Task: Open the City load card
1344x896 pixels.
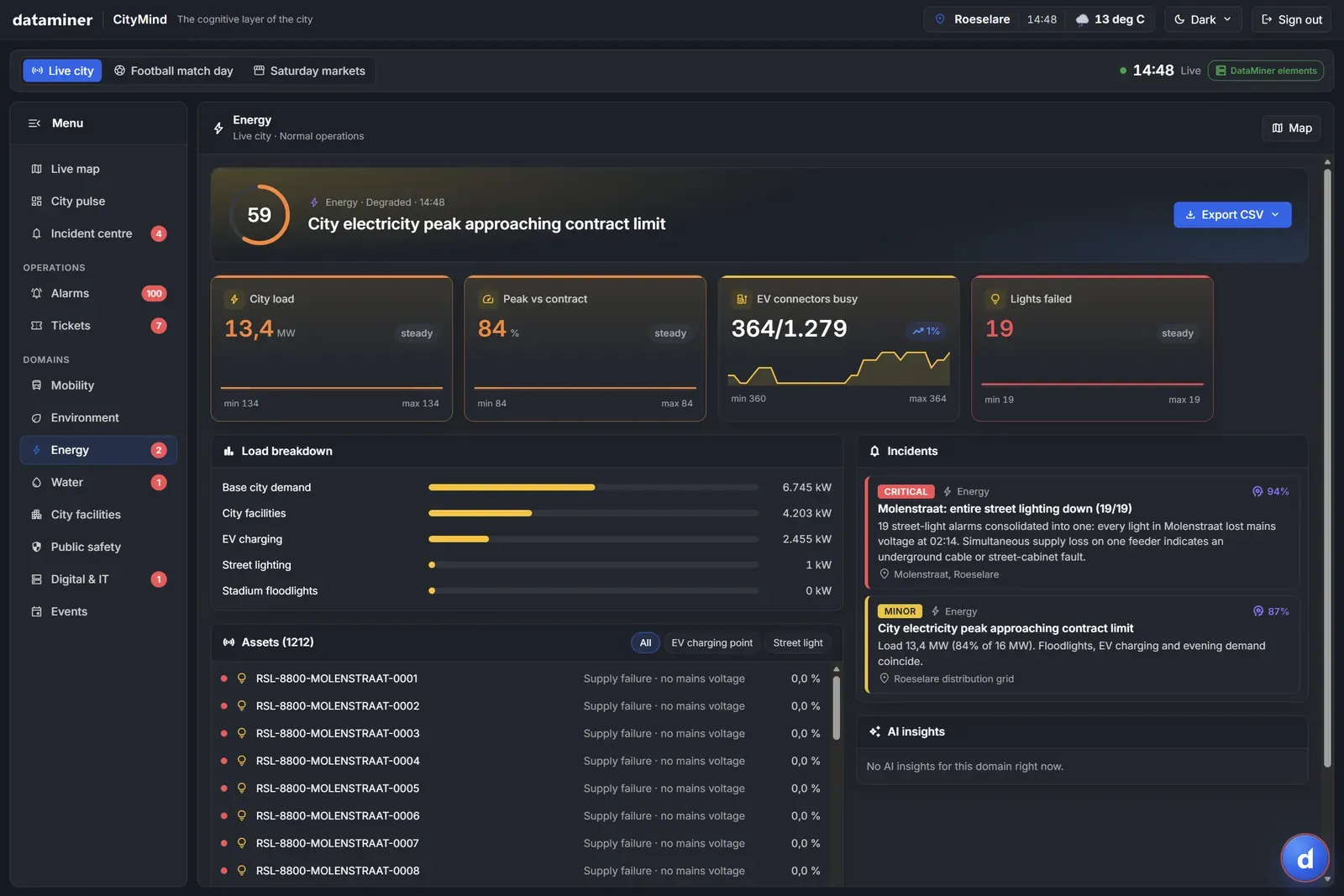Action: tap(332, 348)
